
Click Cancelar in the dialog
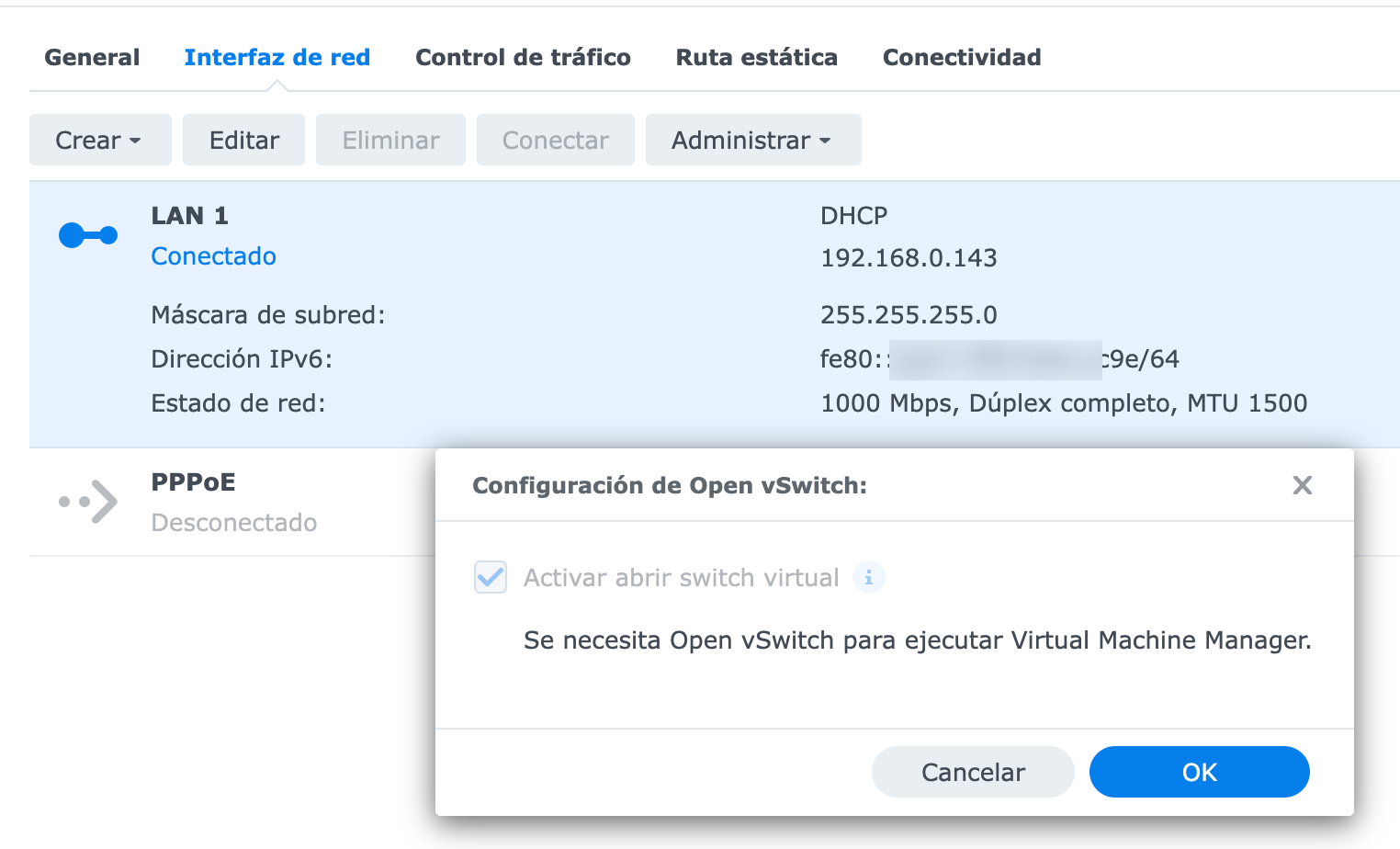[972, 772]
